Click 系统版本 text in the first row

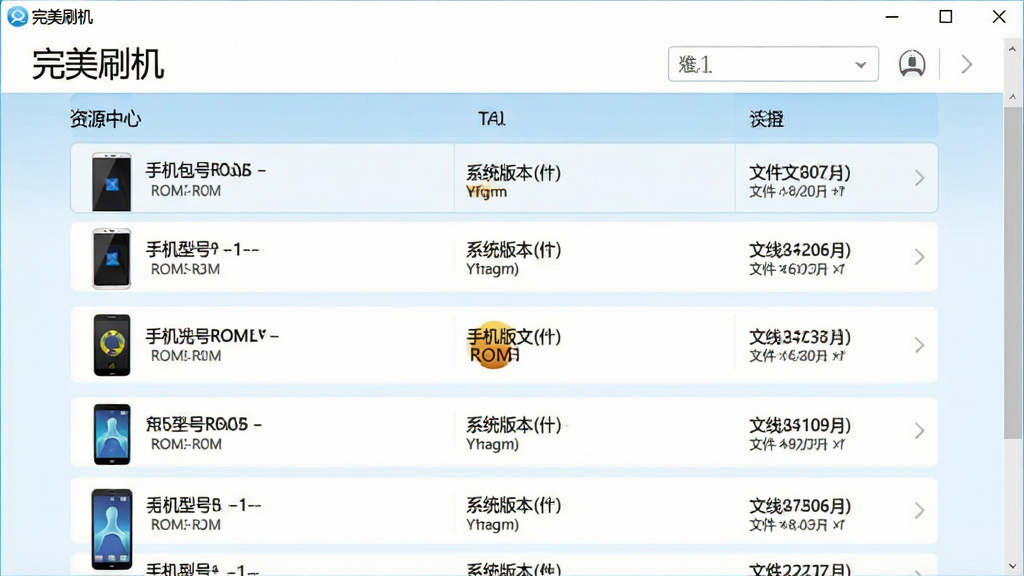(513, 173)
